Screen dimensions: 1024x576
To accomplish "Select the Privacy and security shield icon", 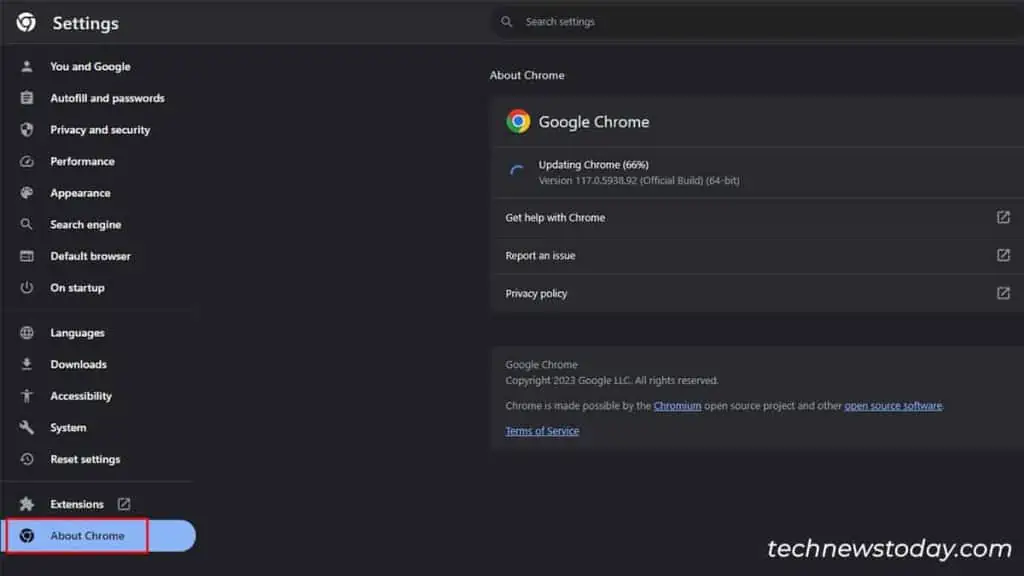I will click(25, 130).
